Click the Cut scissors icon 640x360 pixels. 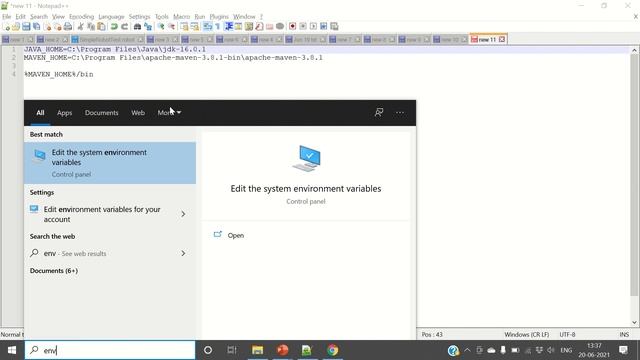[x=80, y=27]
